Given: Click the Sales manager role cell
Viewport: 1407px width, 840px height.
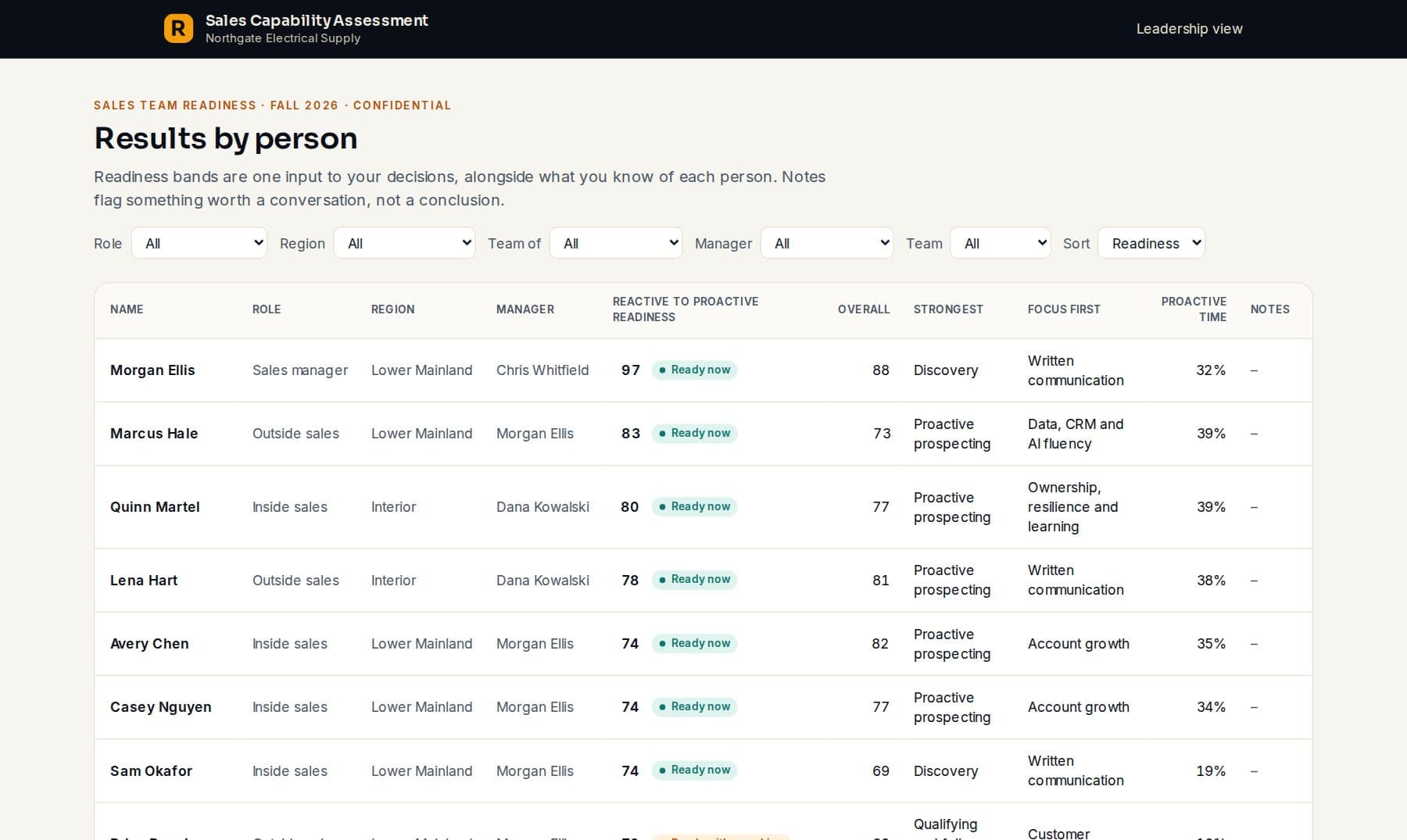Looking at the screenshot, I should pos(300,370).
